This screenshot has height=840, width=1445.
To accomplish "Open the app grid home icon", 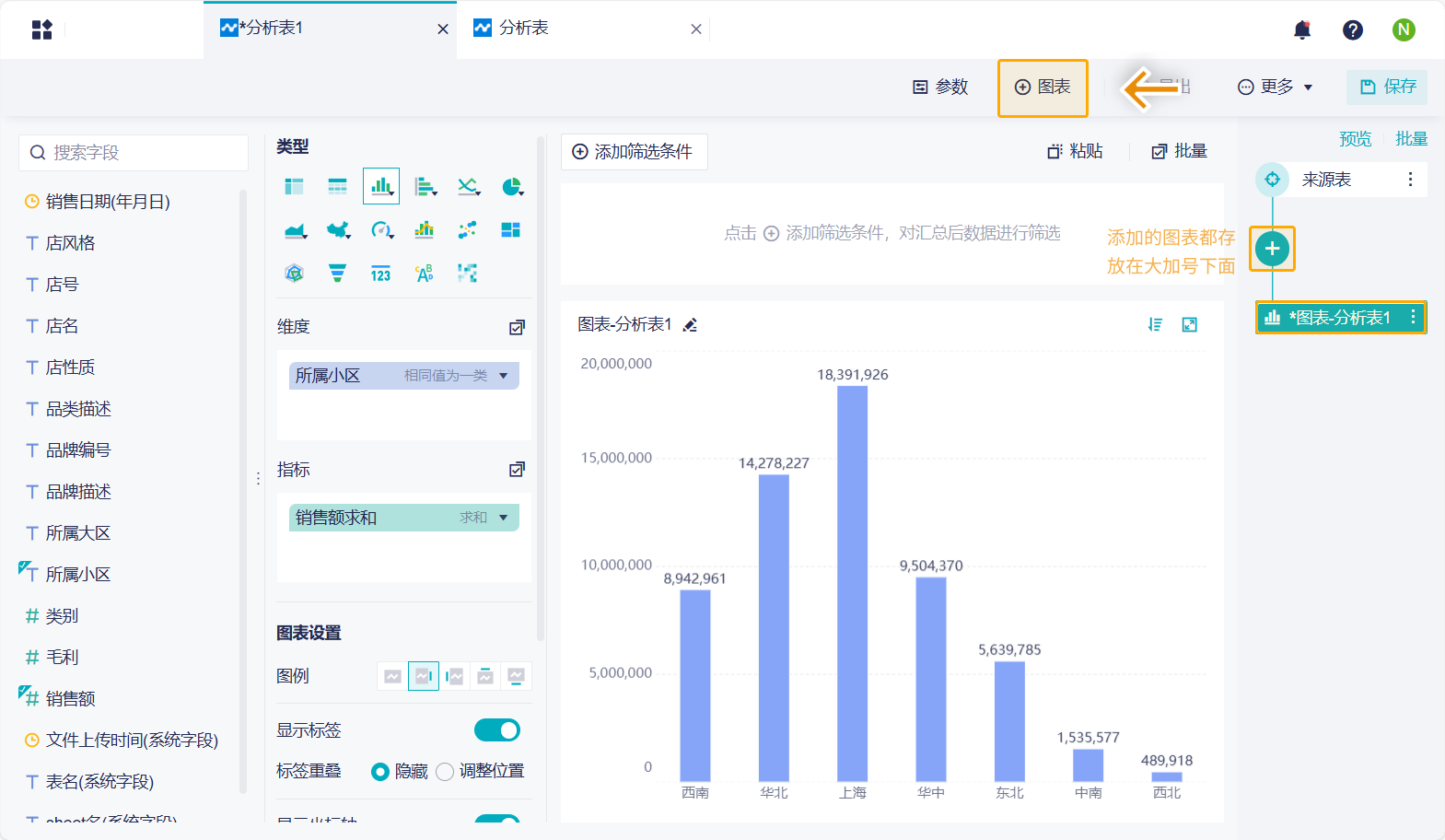I will 42,29.
